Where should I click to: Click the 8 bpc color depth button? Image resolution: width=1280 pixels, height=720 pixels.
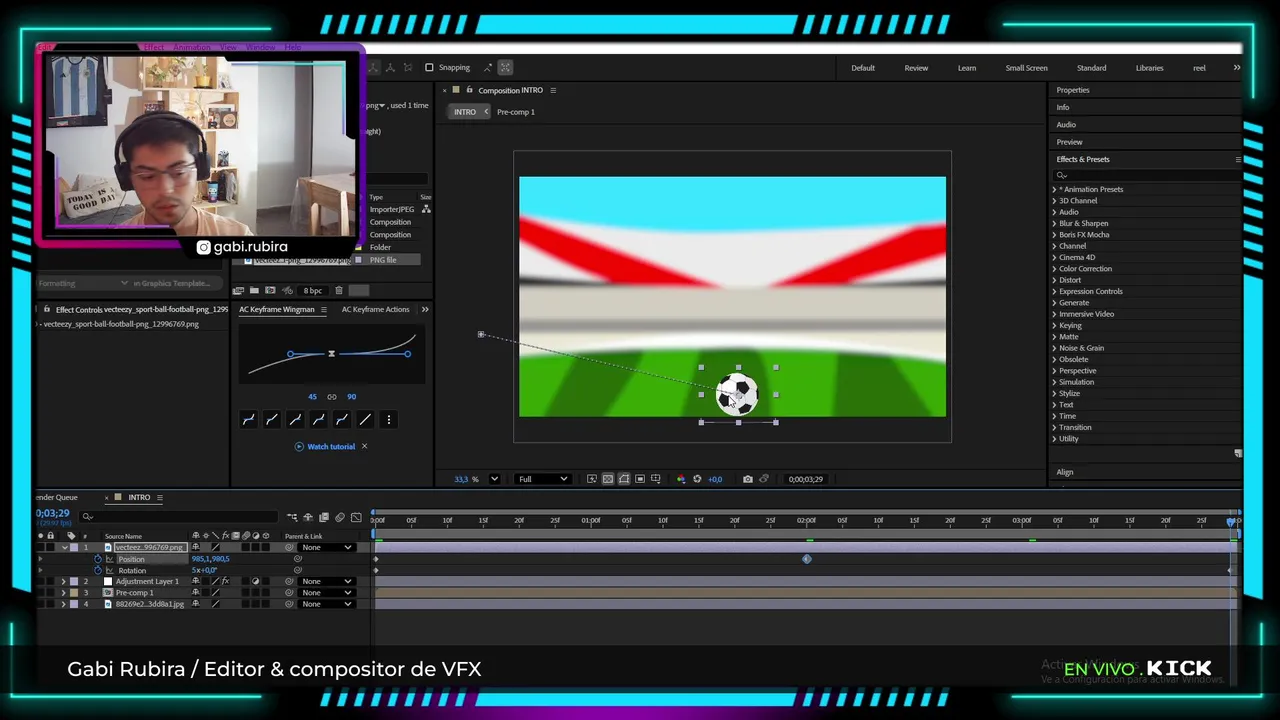[x=313, y=291]
